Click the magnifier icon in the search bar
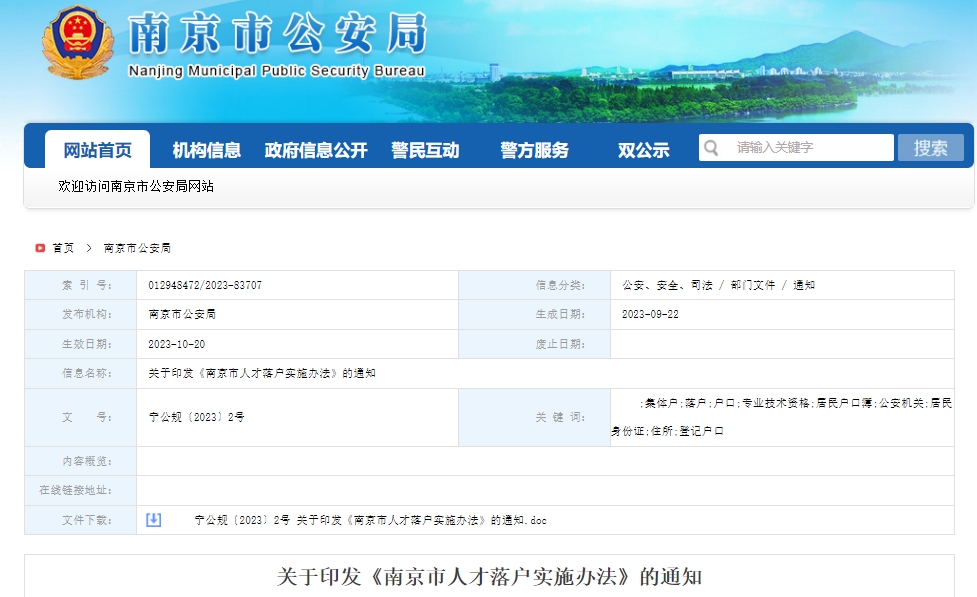 click(712, 146)
